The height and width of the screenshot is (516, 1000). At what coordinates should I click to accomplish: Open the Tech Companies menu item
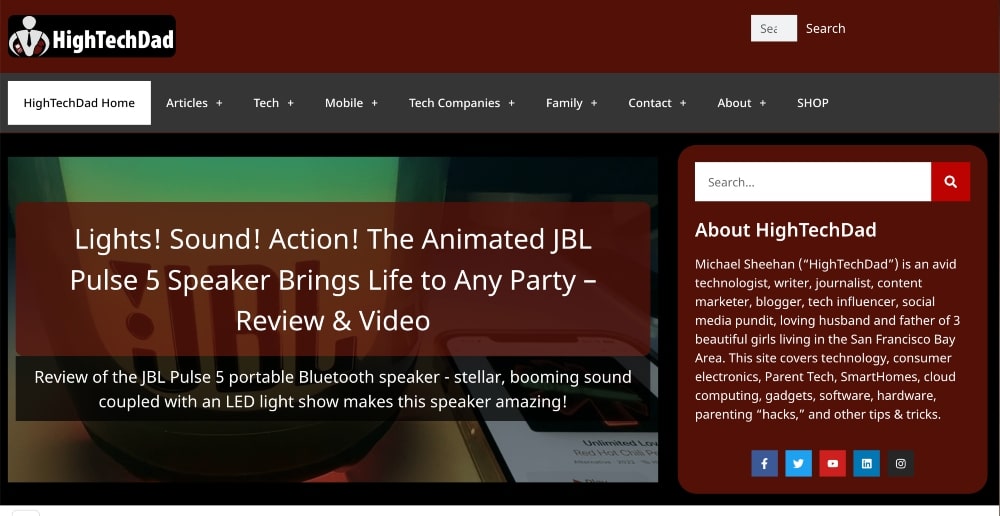coord(454,103)
